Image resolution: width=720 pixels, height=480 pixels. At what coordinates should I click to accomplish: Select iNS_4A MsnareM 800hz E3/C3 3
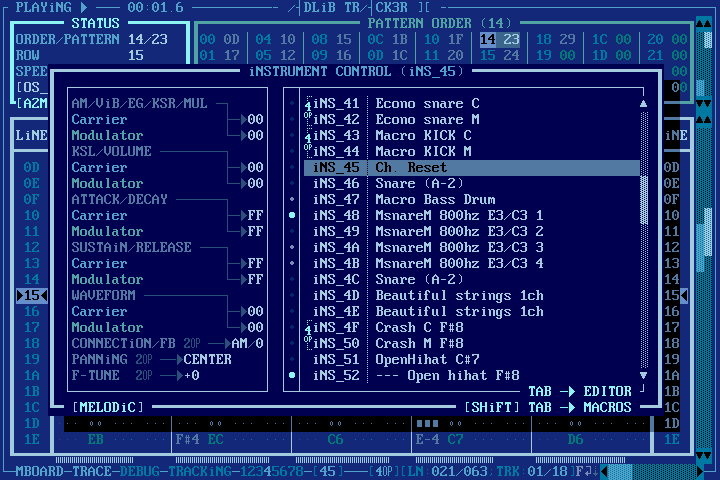point(472,248)
